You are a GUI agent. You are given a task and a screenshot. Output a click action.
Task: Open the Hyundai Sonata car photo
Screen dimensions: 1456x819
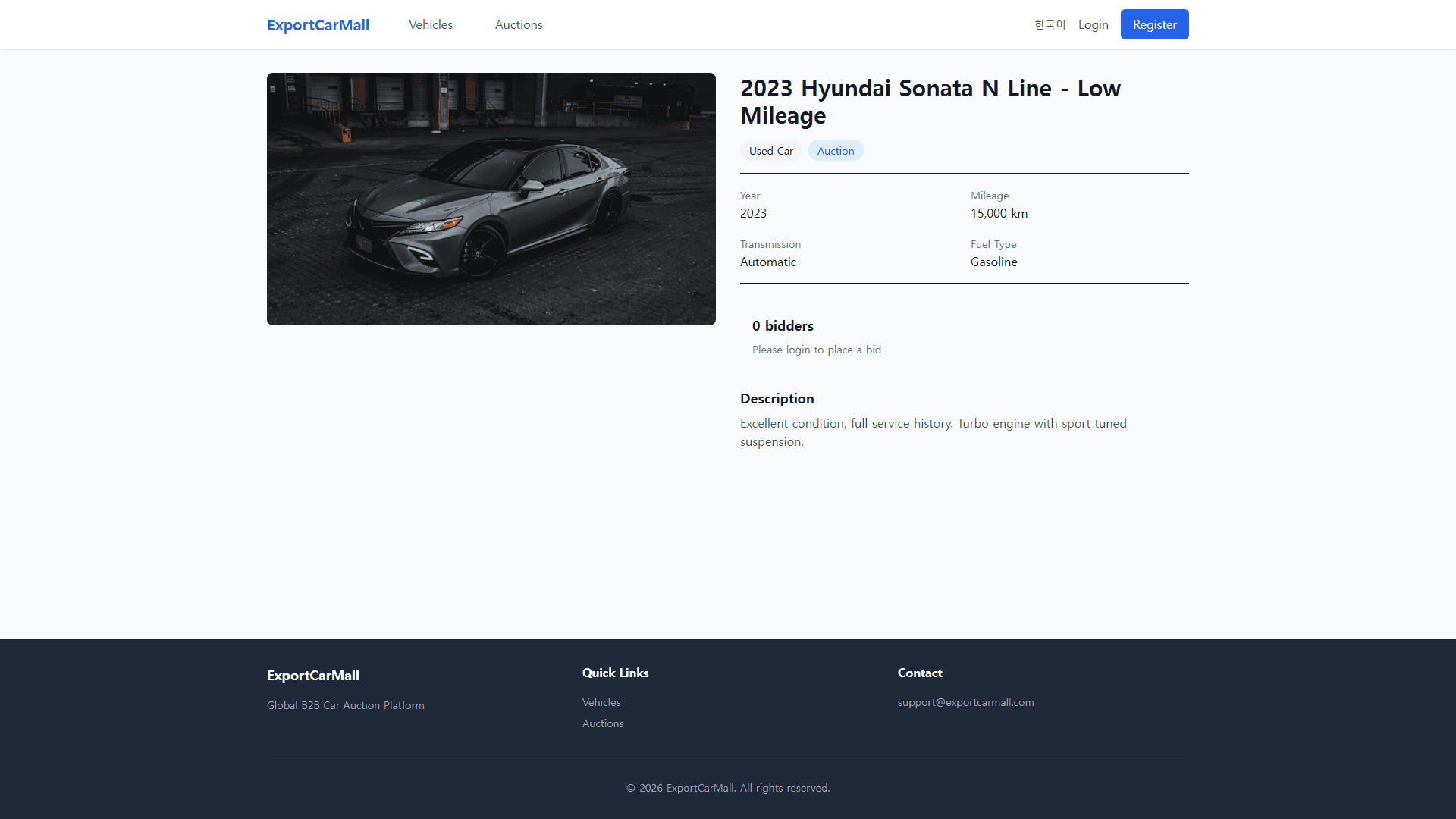tap(491, 199)
